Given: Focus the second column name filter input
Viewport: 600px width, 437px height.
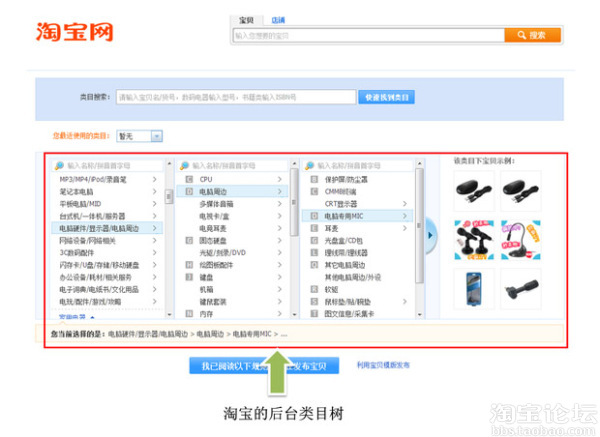Looking at the screenshot, I should (233, 166).
